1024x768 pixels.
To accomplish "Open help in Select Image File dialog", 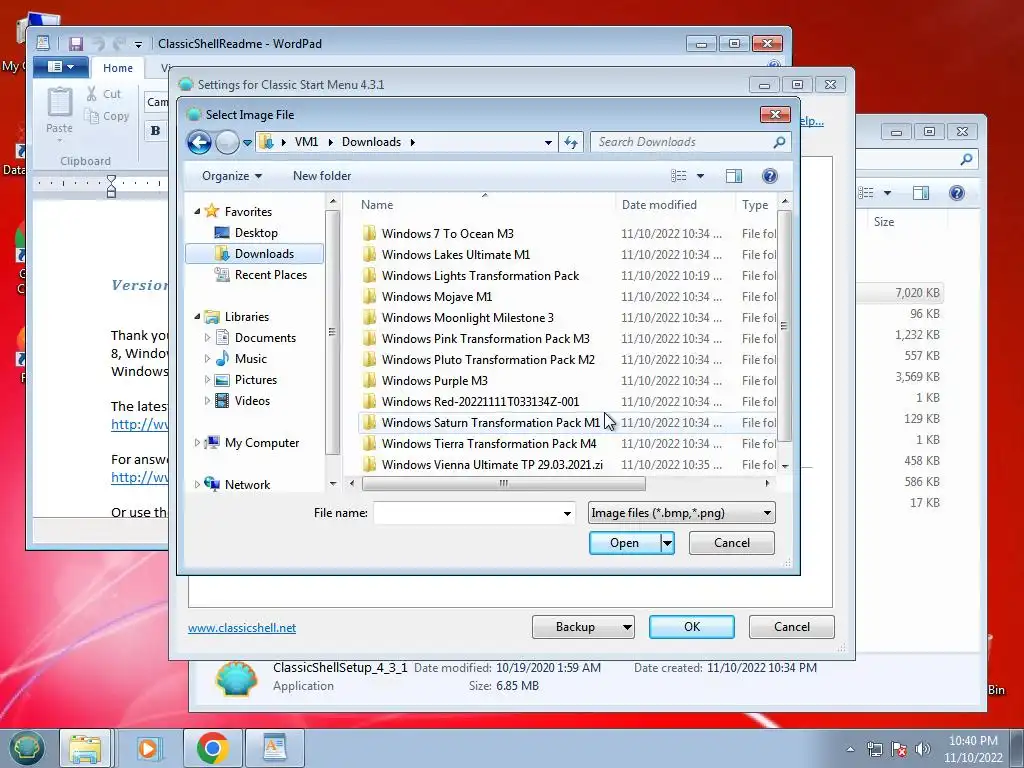I will click(x=770, y=176).
